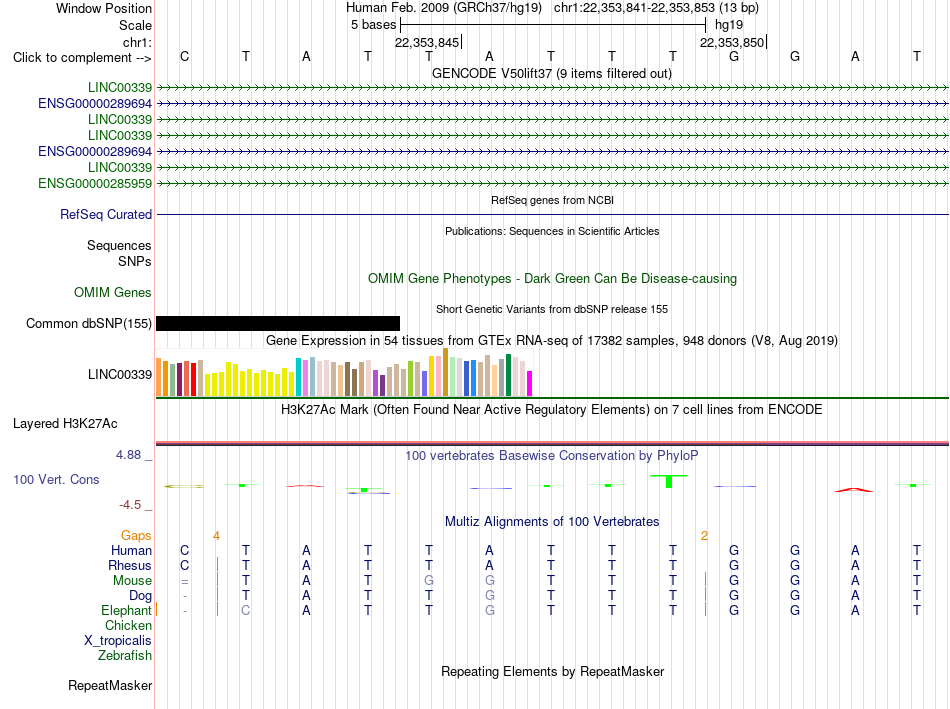Click the 4.88 PhyloP upper limit value

128,455
